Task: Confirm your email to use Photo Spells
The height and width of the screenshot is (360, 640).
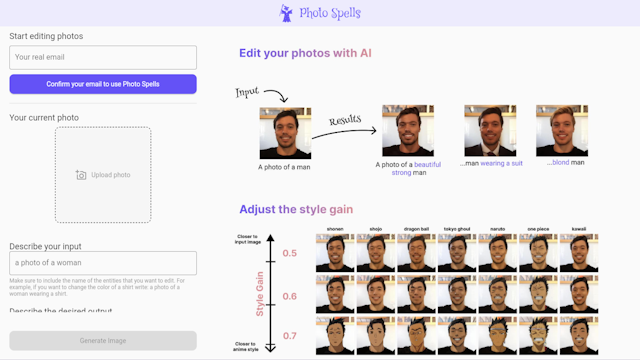Action: pos(103,84)
